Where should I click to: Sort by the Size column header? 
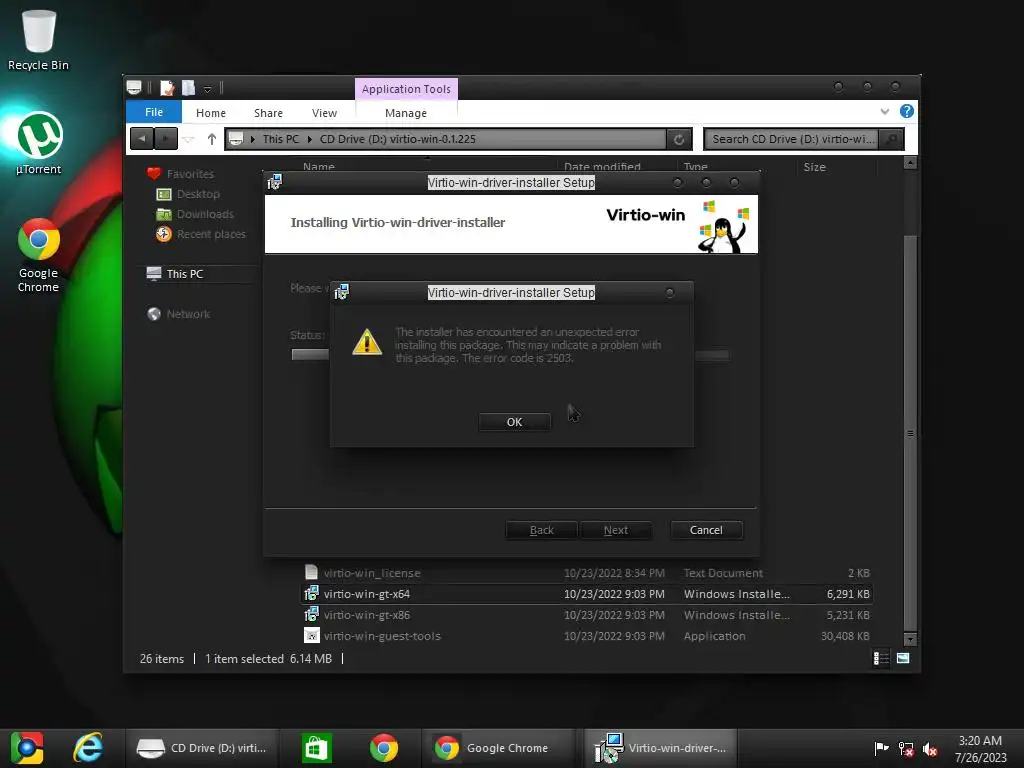tap(814, 167)
